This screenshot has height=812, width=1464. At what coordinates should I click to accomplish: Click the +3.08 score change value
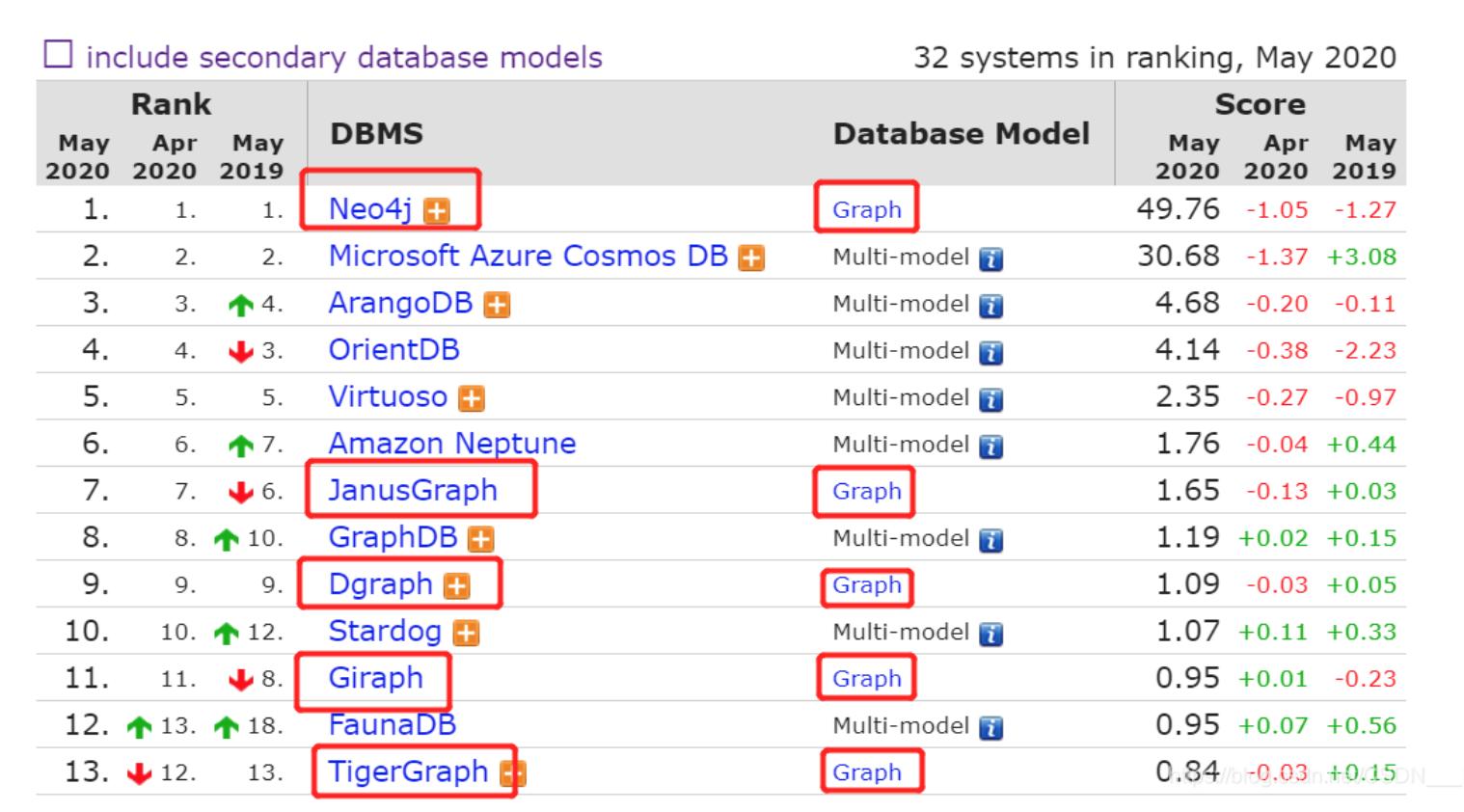(x=1361, y=257)
